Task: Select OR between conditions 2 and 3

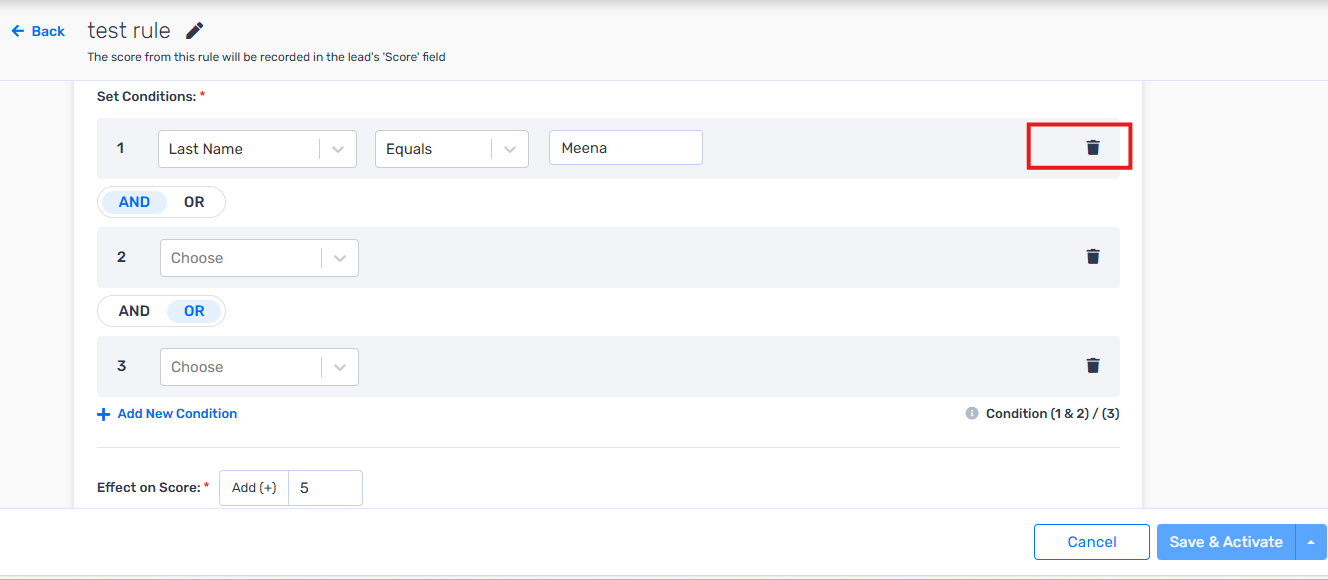Action: 194,311
